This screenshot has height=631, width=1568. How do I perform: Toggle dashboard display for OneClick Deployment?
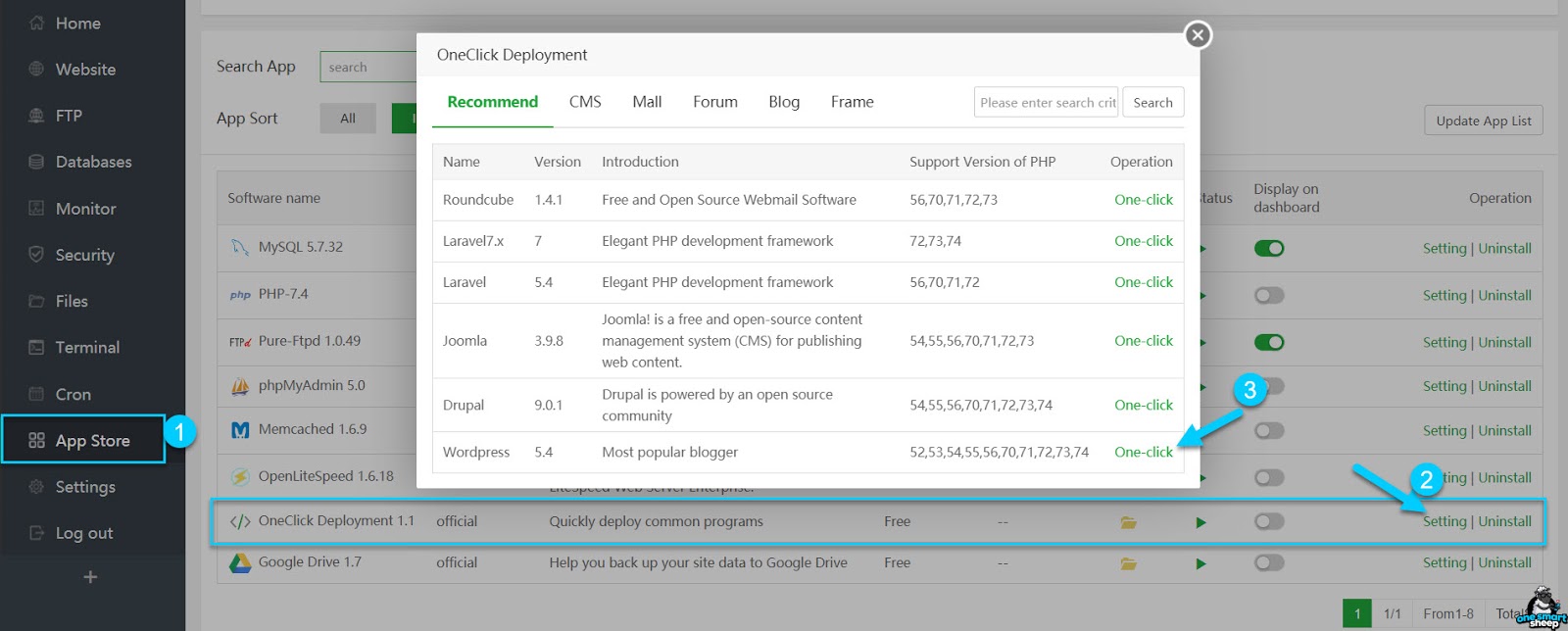point(1269,521)
